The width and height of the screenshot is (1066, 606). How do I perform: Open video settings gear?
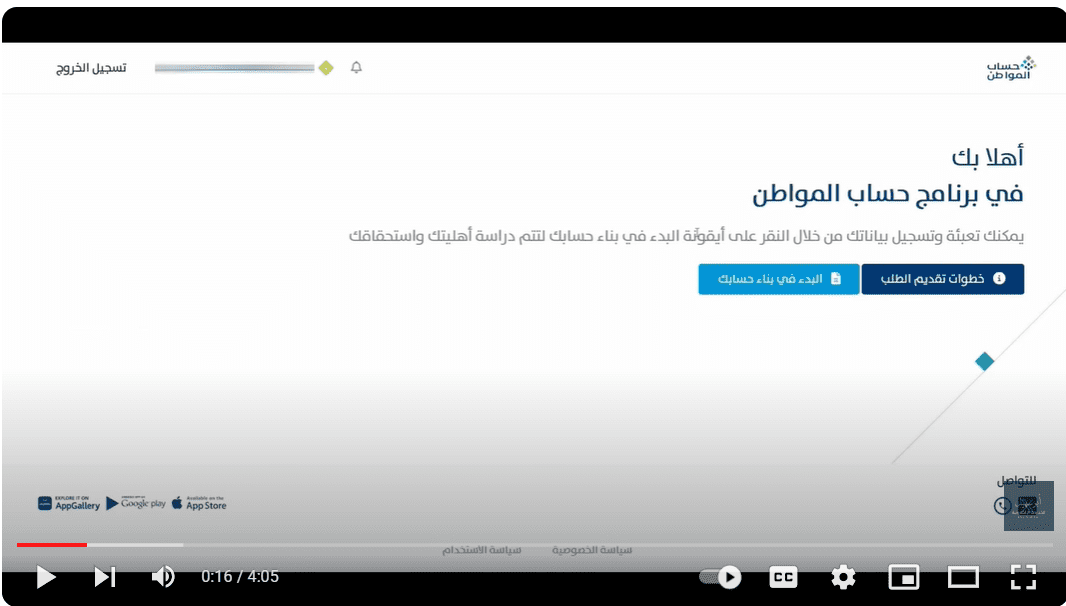tap(843, 577)
